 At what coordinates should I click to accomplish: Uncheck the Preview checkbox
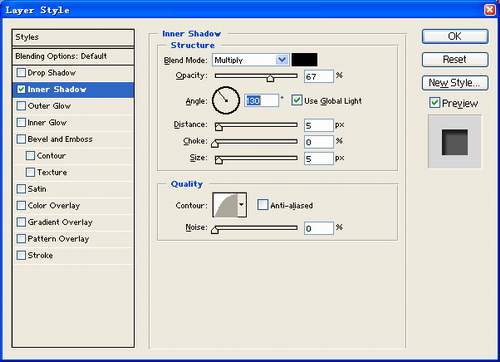tap(434, 103)
